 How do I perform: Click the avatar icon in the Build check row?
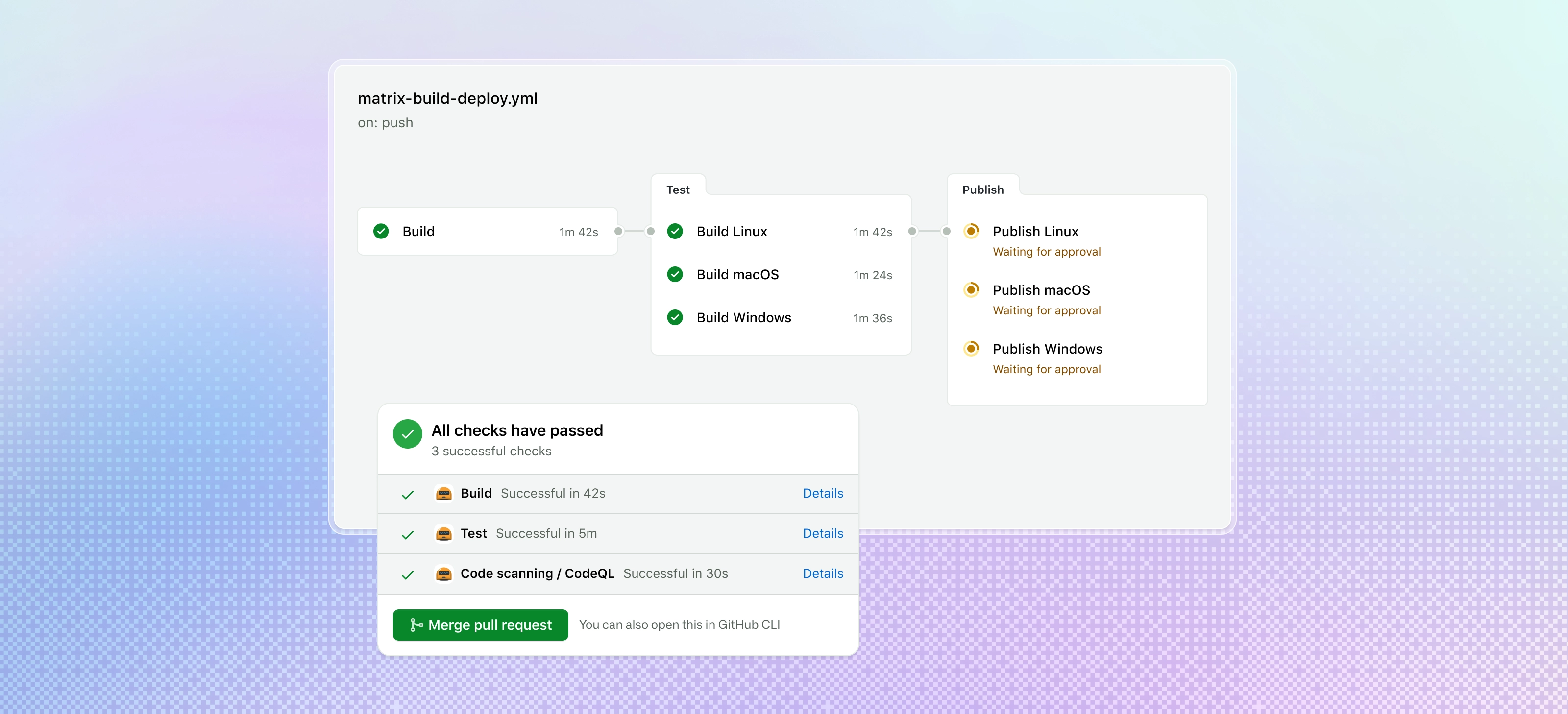444,493
